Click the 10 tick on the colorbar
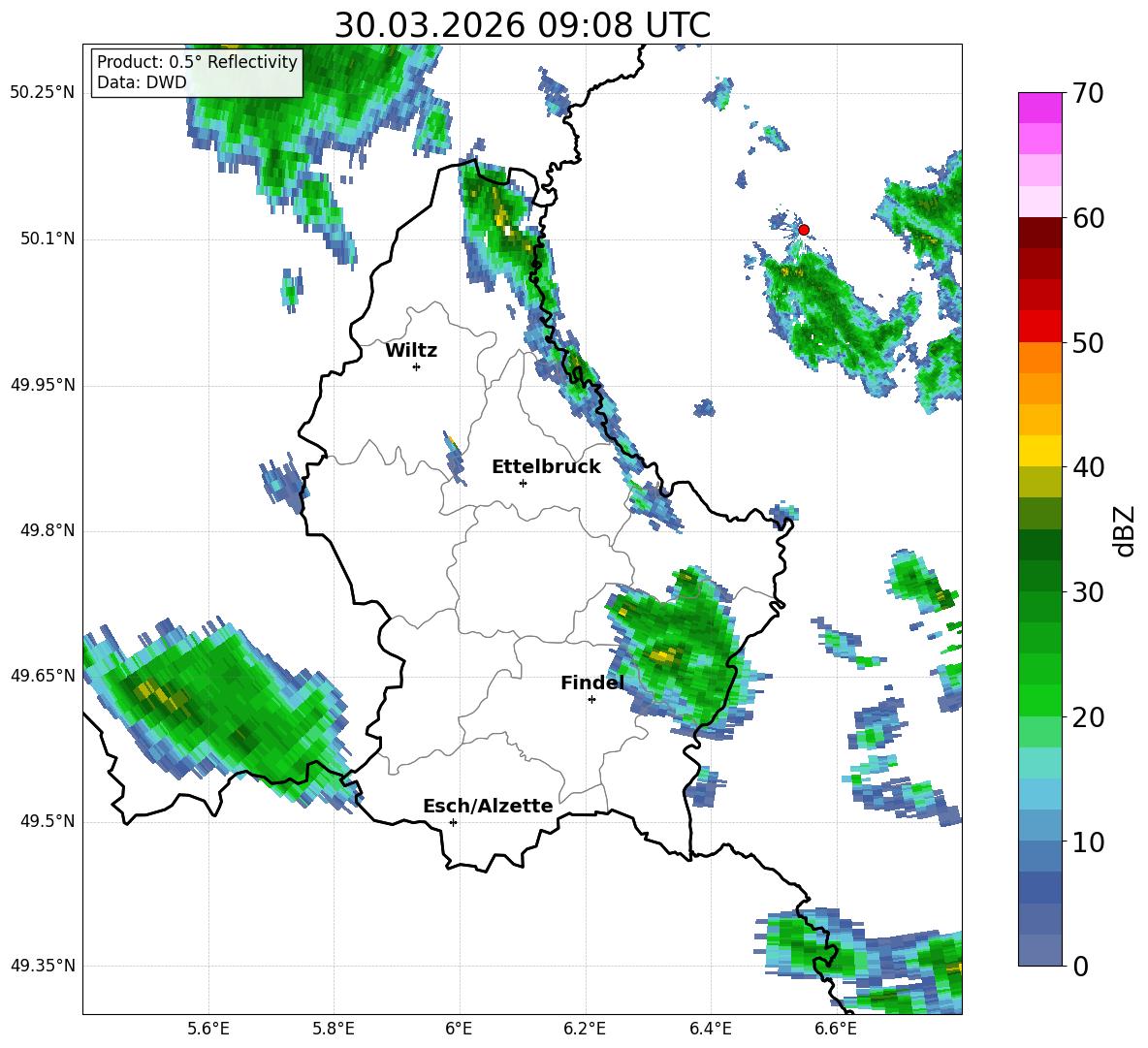This screenshot has width=1148, height=1048. click(1087, 842)
